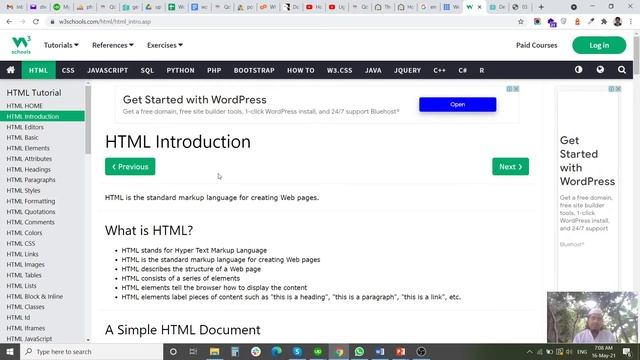Open the Extensions puzzle icon

click(604, 22)
